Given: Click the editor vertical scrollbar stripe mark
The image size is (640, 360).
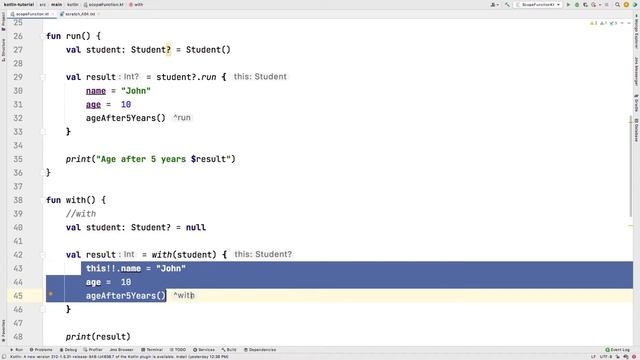Looking at the screenshot, I should click(x=631, y=122).
